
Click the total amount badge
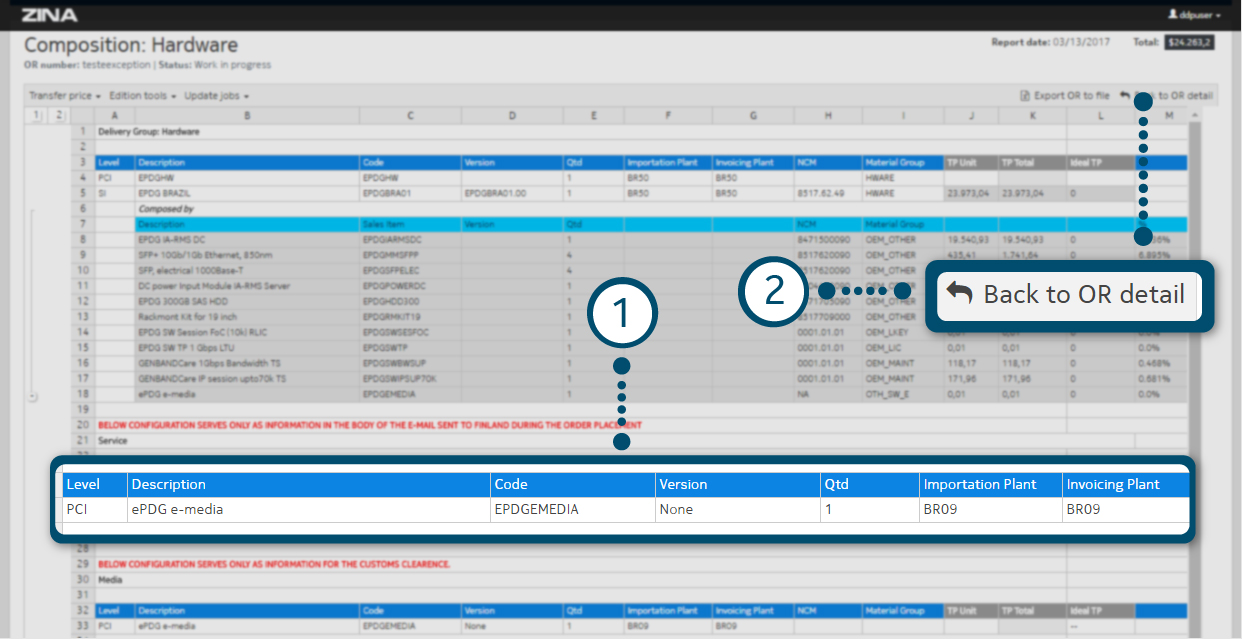[x=1189, y=43]
